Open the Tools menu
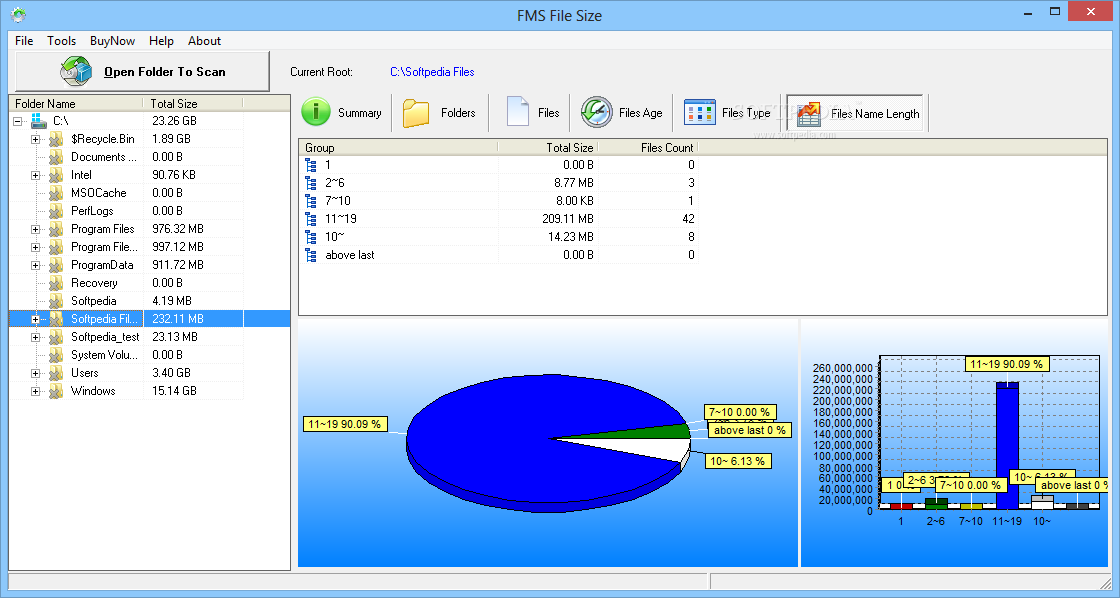Image resolution: width=1120 pixels, height=598 pixels. click(61, 41)
